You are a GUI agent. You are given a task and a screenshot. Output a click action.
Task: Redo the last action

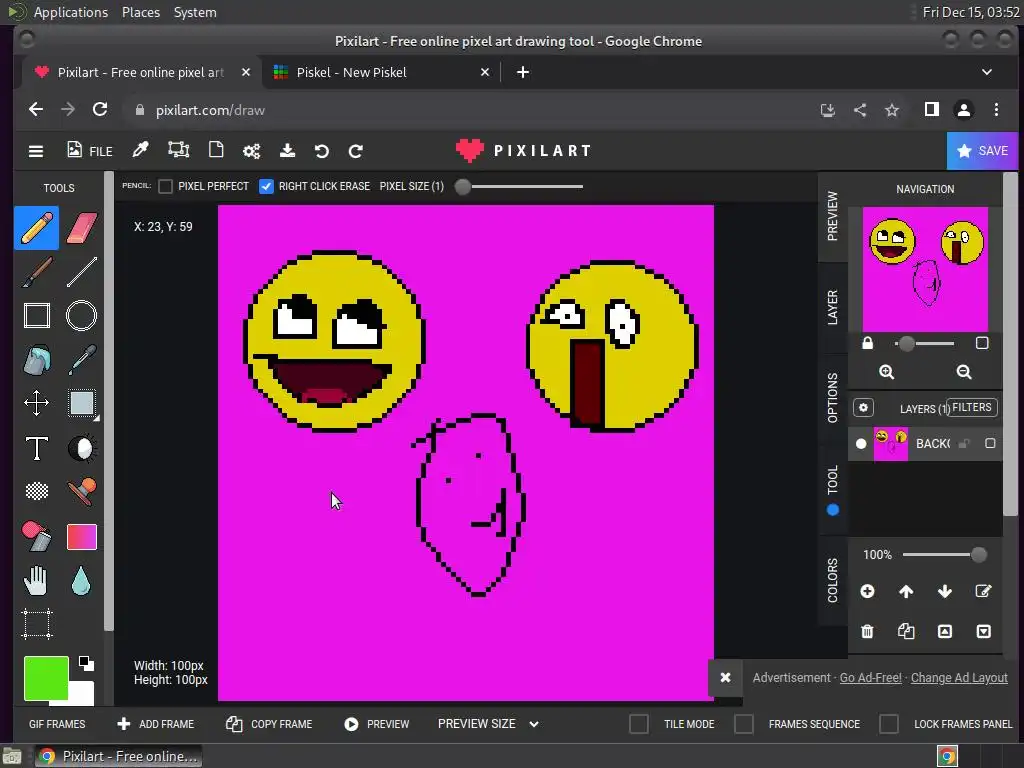tap(356, 152)
